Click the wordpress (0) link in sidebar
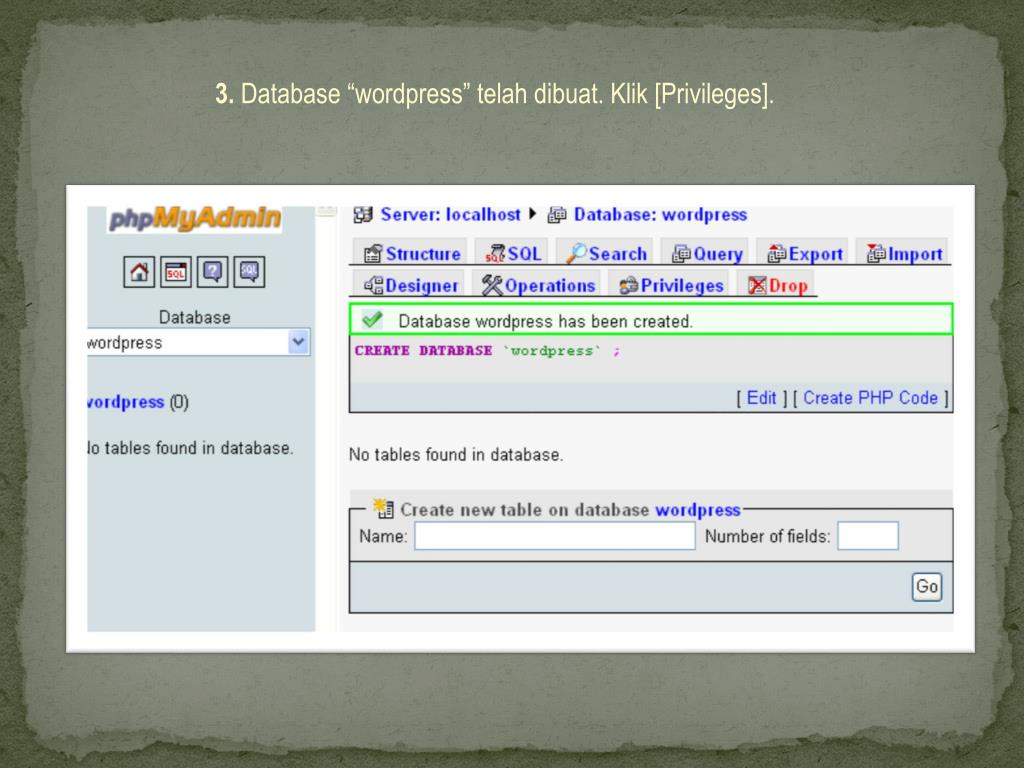1024x768 pixels. coord(138,402)
